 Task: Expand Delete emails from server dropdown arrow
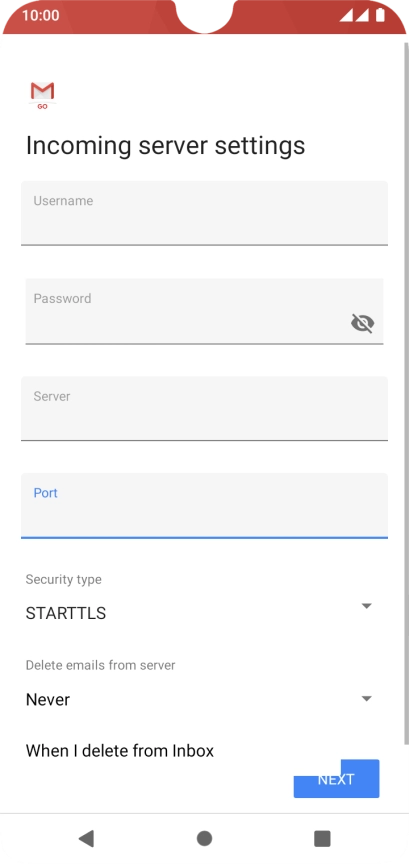(367, 699)
